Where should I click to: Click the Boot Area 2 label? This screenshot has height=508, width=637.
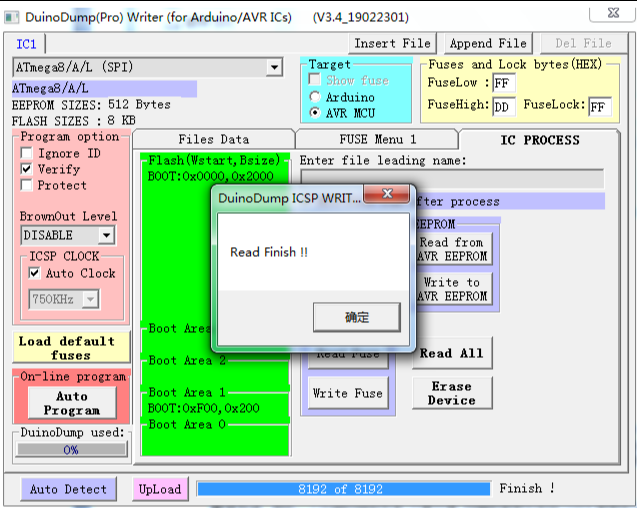pyautogui.click(x=187, y=360)
